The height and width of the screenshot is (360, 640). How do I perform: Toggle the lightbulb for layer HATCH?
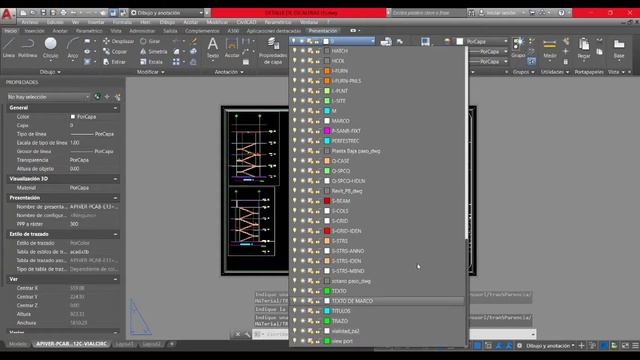coord(294,51)
